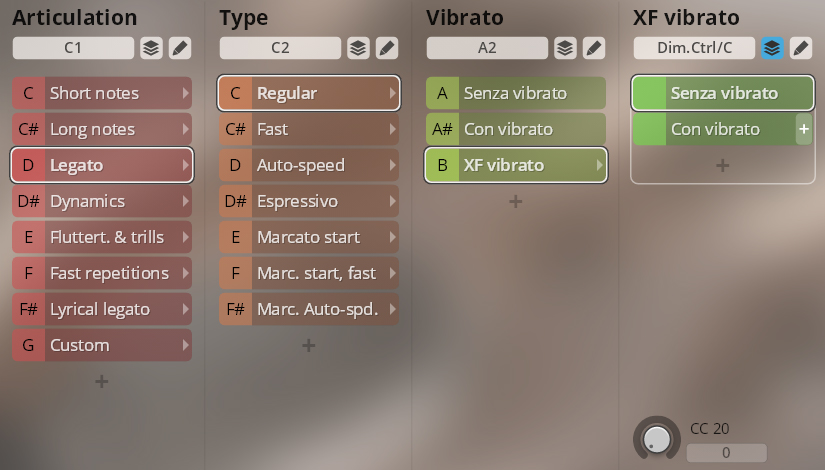Click plus on XF Con vibrato slot
Image resolution: width=825 pixels, height=470 pixels.
click(x=803, y=129)
